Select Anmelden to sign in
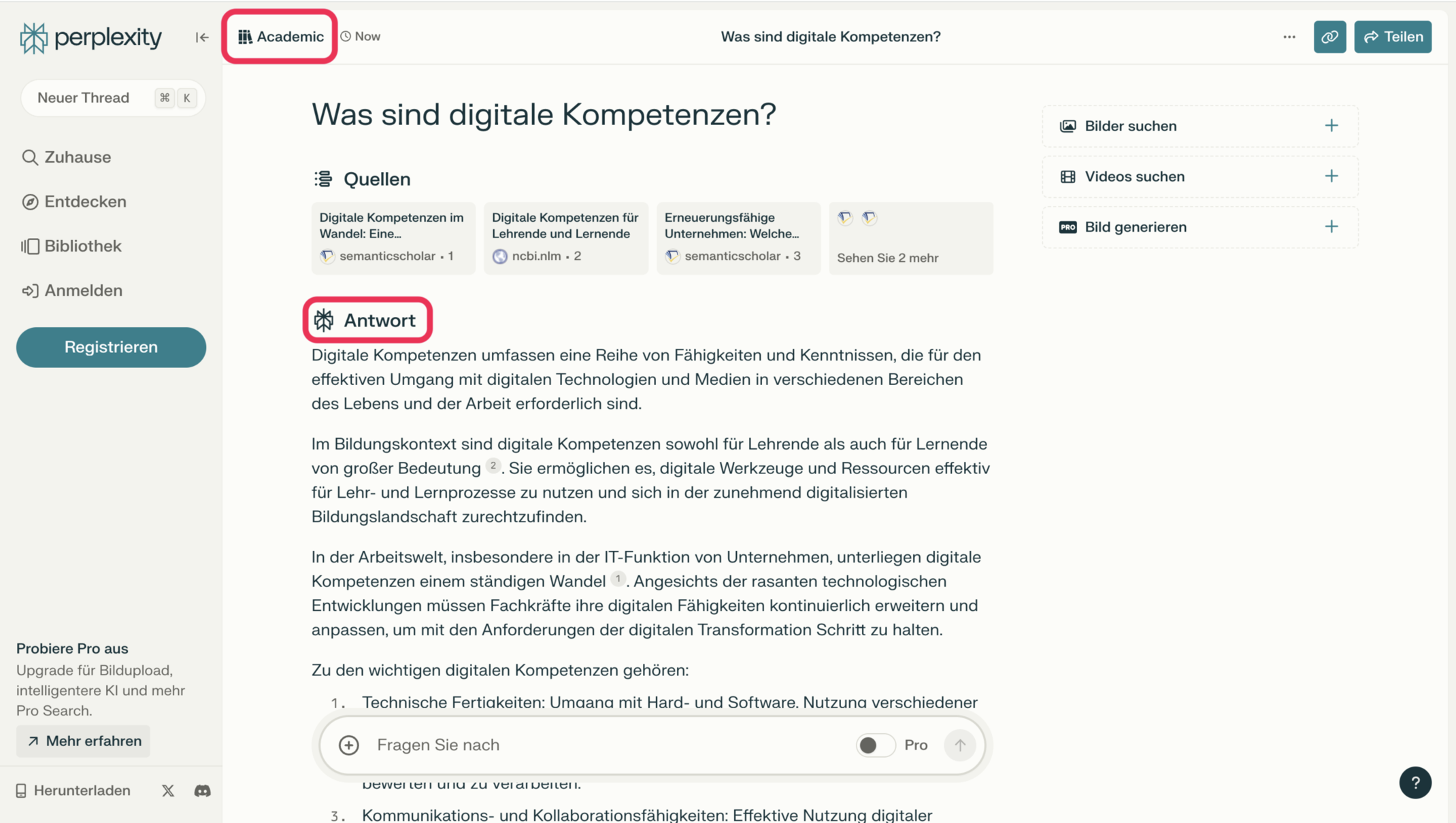1456x823 pixels. pyautogui.click(x=72, y=290)
